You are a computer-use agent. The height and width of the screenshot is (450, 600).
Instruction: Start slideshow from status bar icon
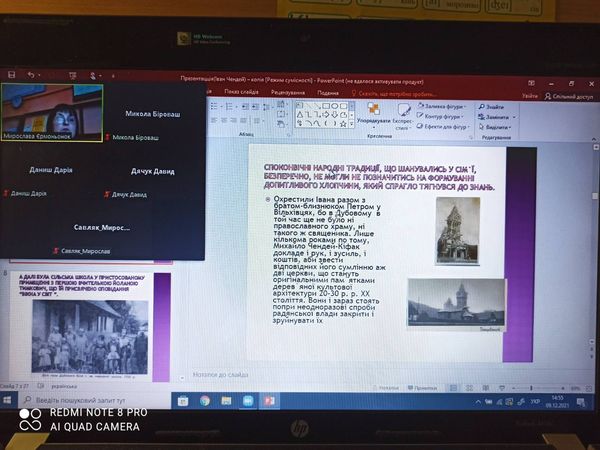(502, 388)
